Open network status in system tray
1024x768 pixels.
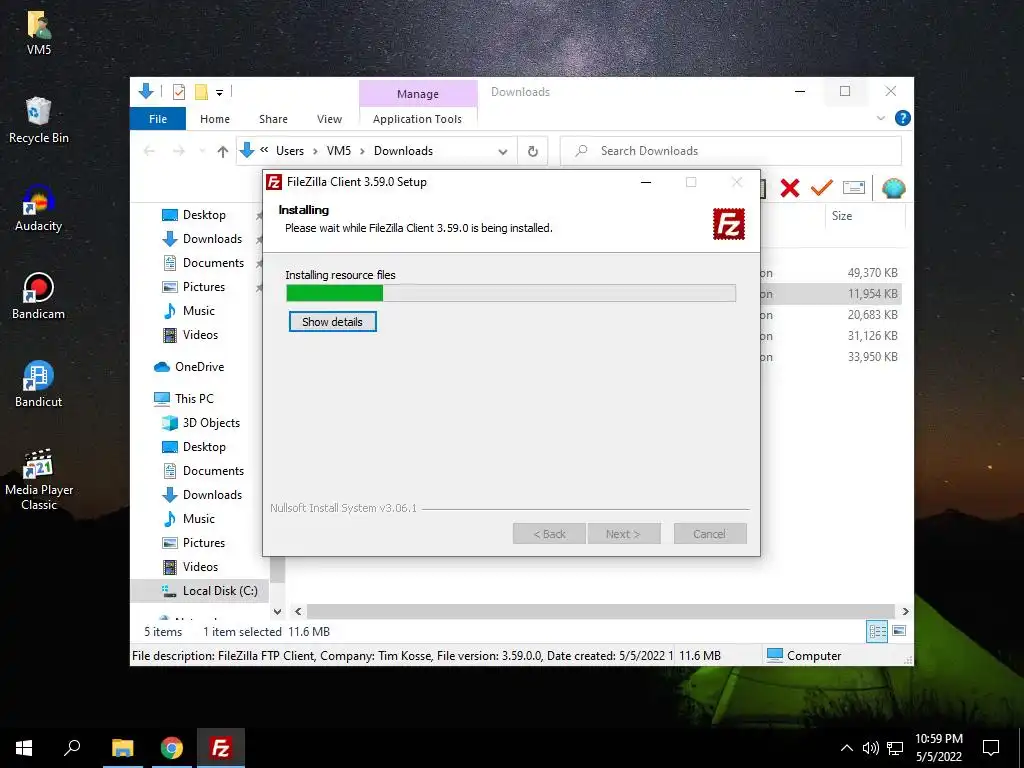pos(895,748)
